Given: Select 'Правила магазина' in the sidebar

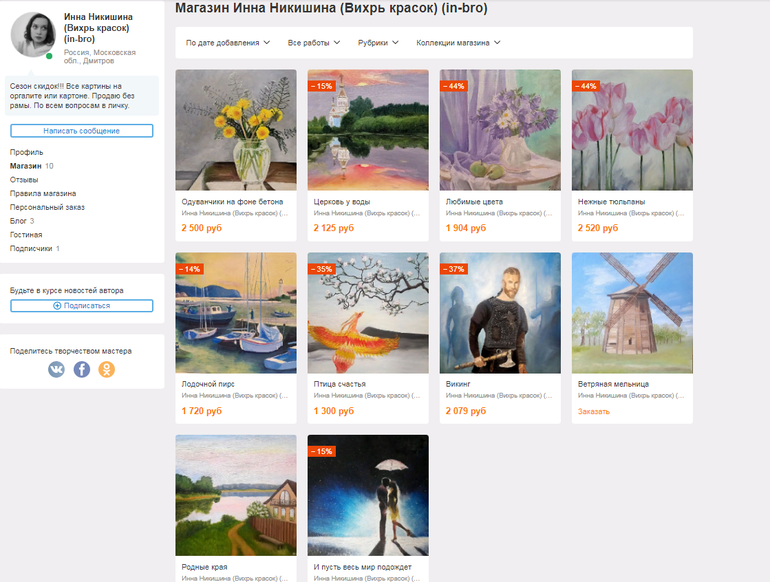Looking at the screenshot, I should pos(43,193).
